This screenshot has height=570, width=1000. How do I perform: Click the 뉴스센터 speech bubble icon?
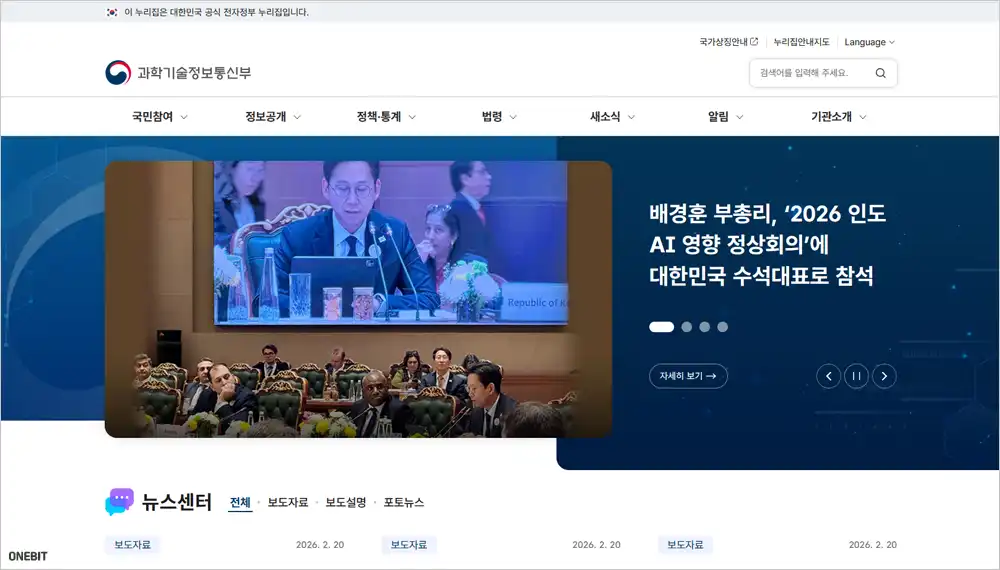click(x=119, y=502)
